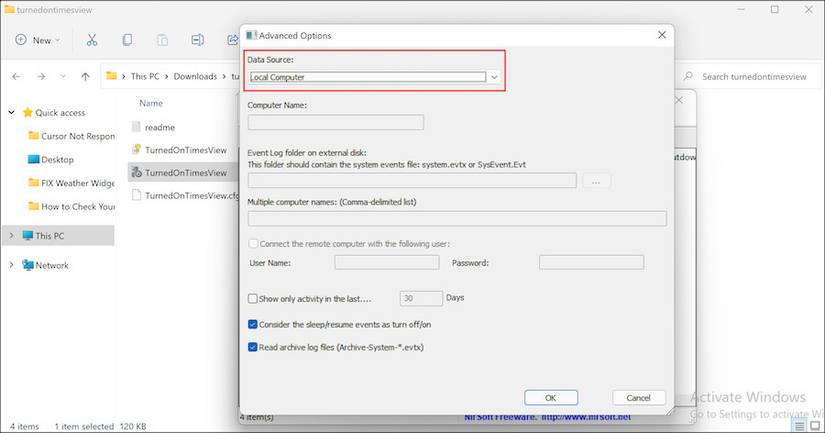Go back with the left arrow in File Explorer
825x433 pixels.
click(x=16, y=77)
